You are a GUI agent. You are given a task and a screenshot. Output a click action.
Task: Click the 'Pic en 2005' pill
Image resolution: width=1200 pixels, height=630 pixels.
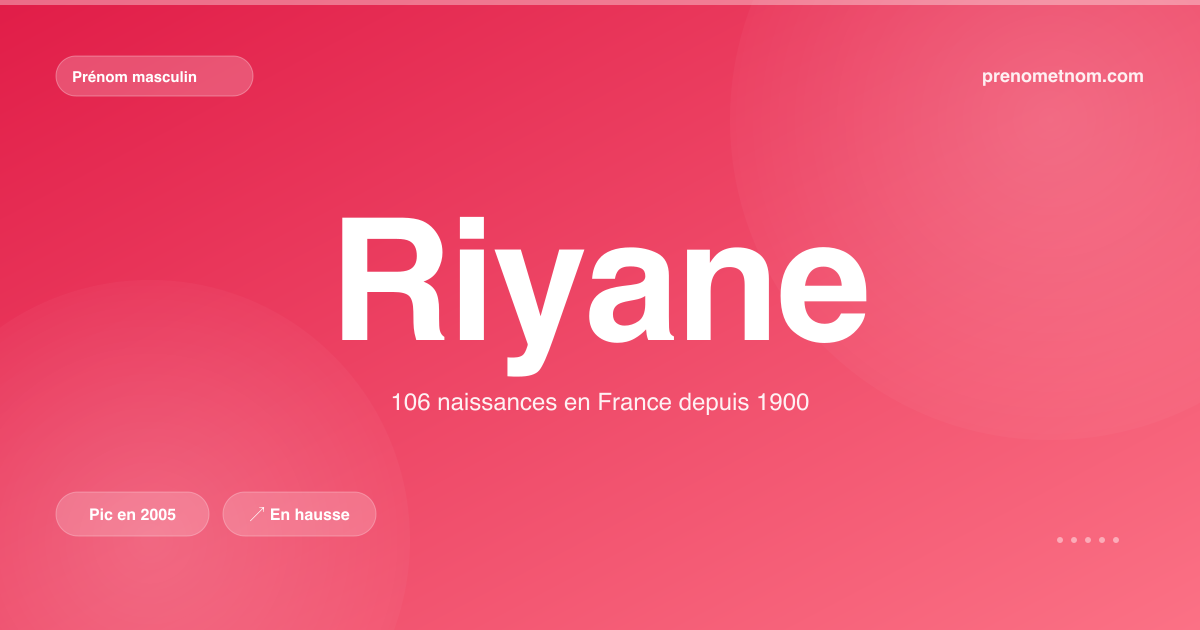click(132, 514)
